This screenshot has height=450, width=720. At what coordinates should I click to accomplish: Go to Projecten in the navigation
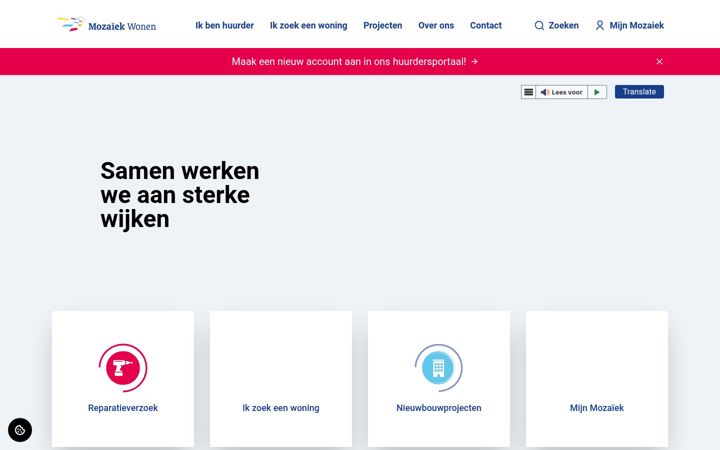pos(382,25)
